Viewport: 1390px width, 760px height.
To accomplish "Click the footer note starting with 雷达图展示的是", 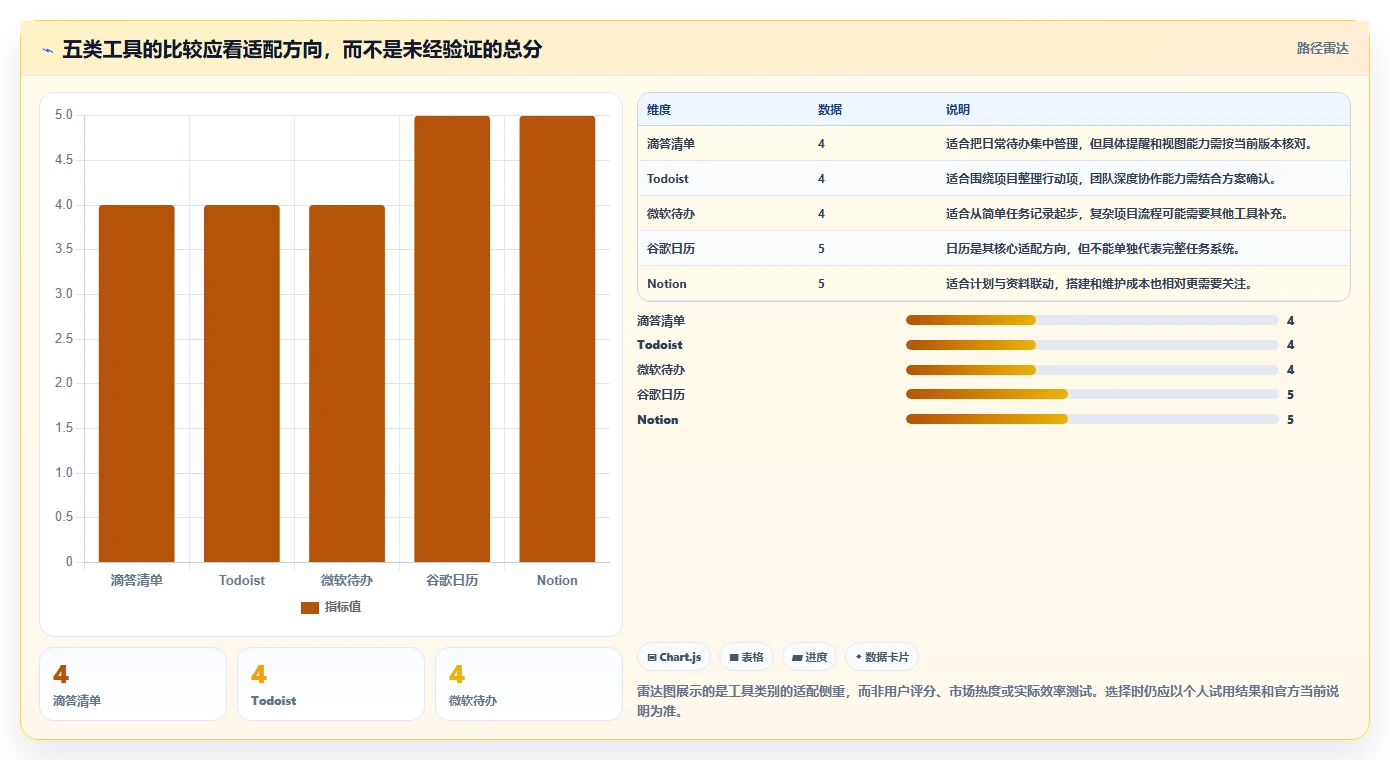I will pyautogui.click(x=988, y=701).
